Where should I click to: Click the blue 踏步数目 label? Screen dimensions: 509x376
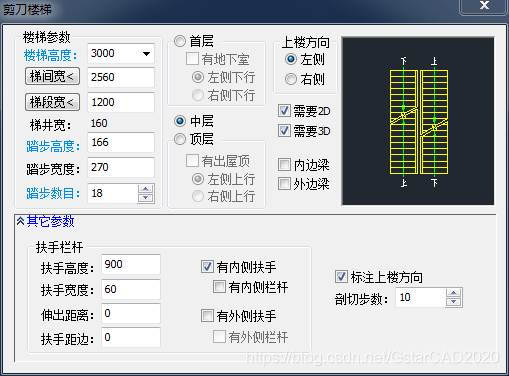pos(53,193)
